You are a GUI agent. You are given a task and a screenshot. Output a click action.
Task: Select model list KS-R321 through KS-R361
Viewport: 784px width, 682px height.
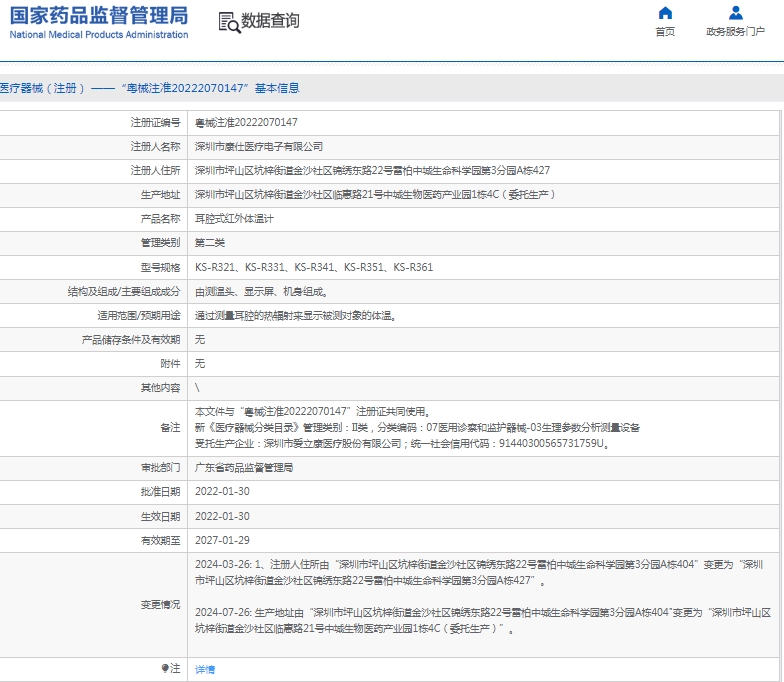(x=314, y=267)
